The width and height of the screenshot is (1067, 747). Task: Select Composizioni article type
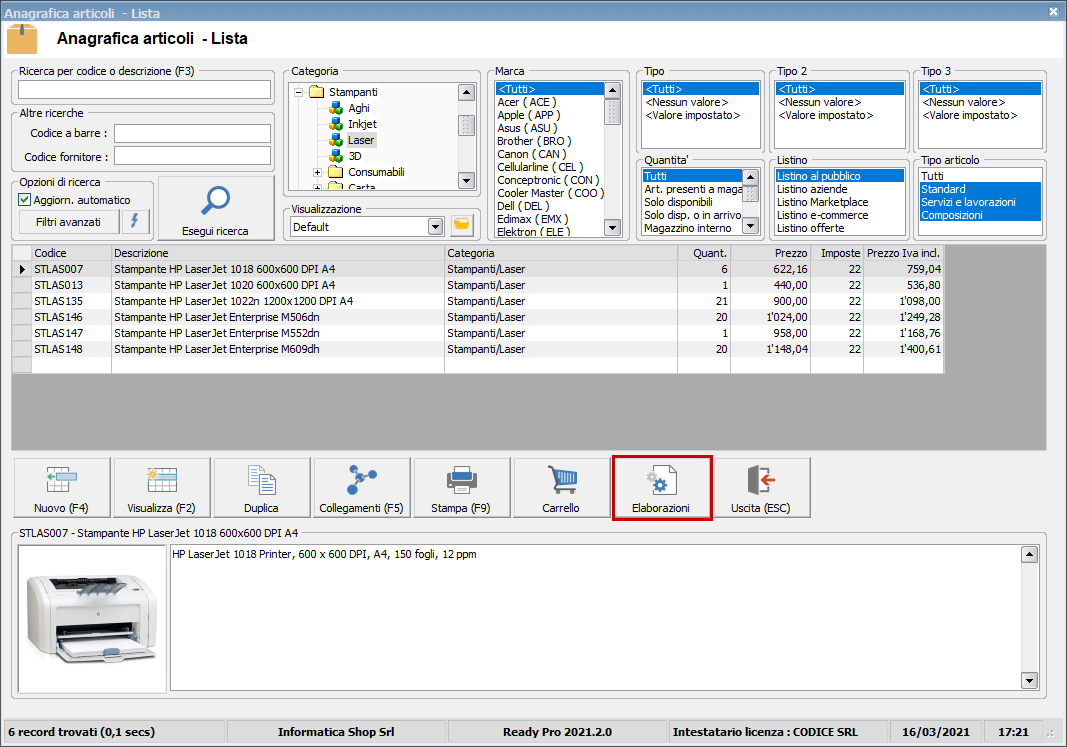pos(980,215)
